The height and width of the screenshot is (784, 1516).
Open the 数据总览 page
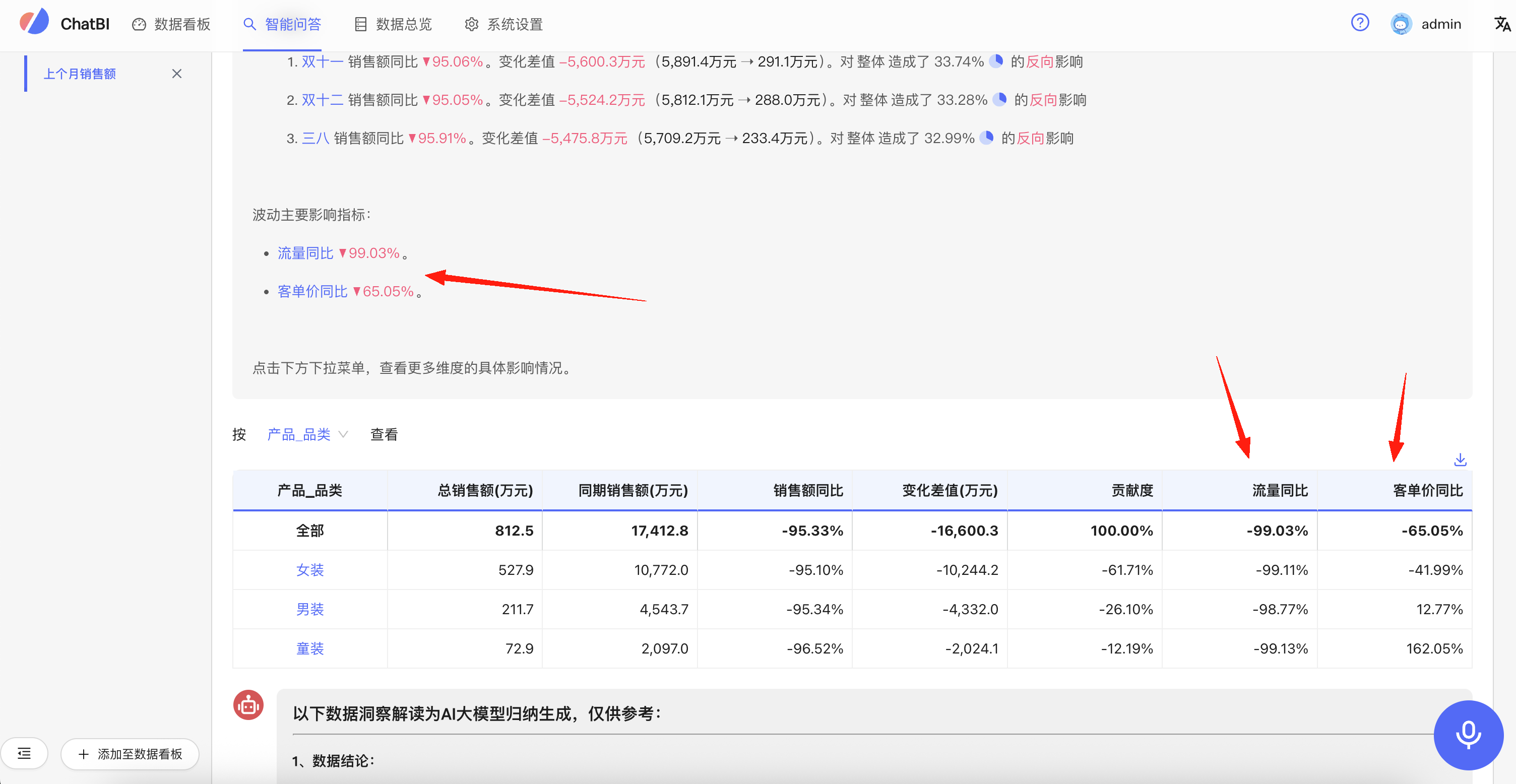point(392,24)
